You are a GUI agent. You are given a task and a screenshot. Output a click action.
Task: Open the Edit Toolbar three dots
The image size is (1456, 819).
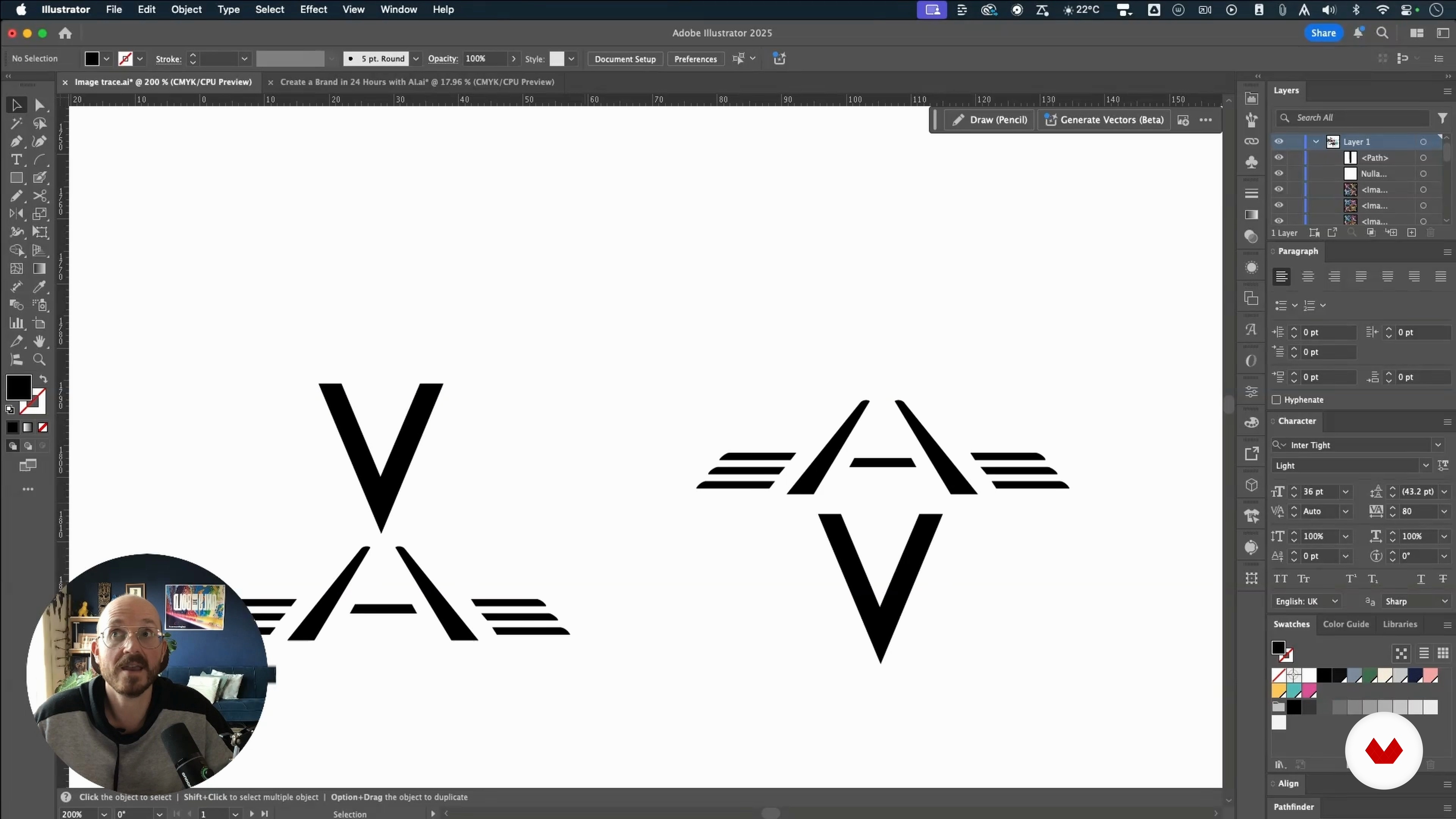pyautogui.click(x=28, y=489)
